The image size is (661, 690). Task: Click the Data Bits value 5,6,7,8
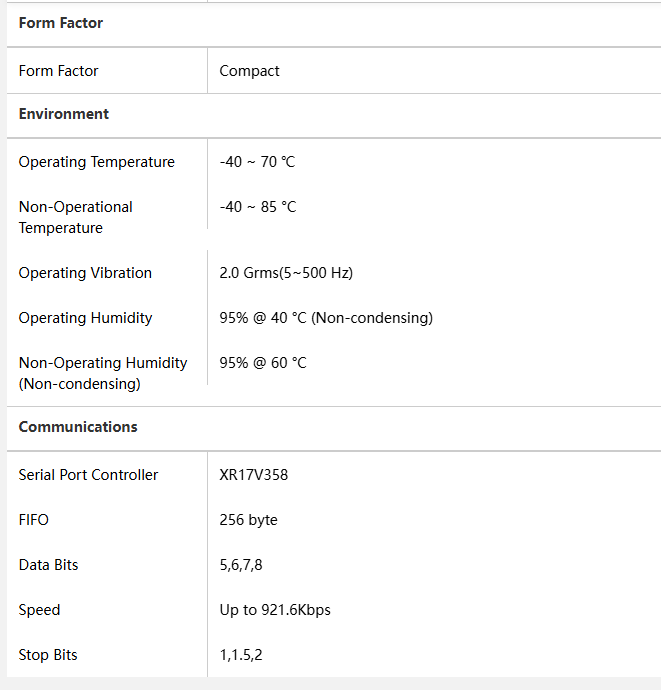(241, 565)
